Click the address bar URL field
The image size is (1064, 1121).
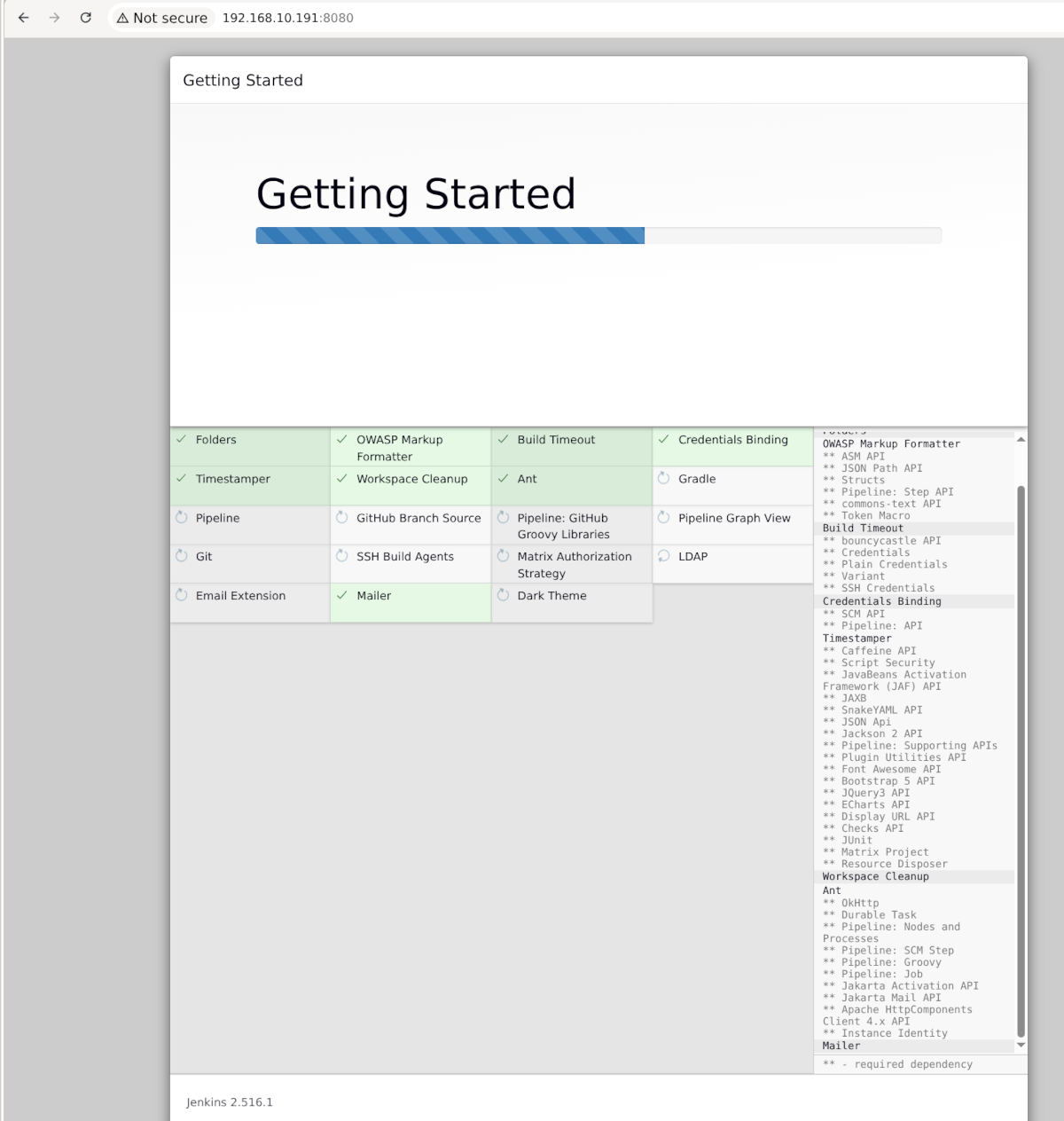click(x=287, y=18)
